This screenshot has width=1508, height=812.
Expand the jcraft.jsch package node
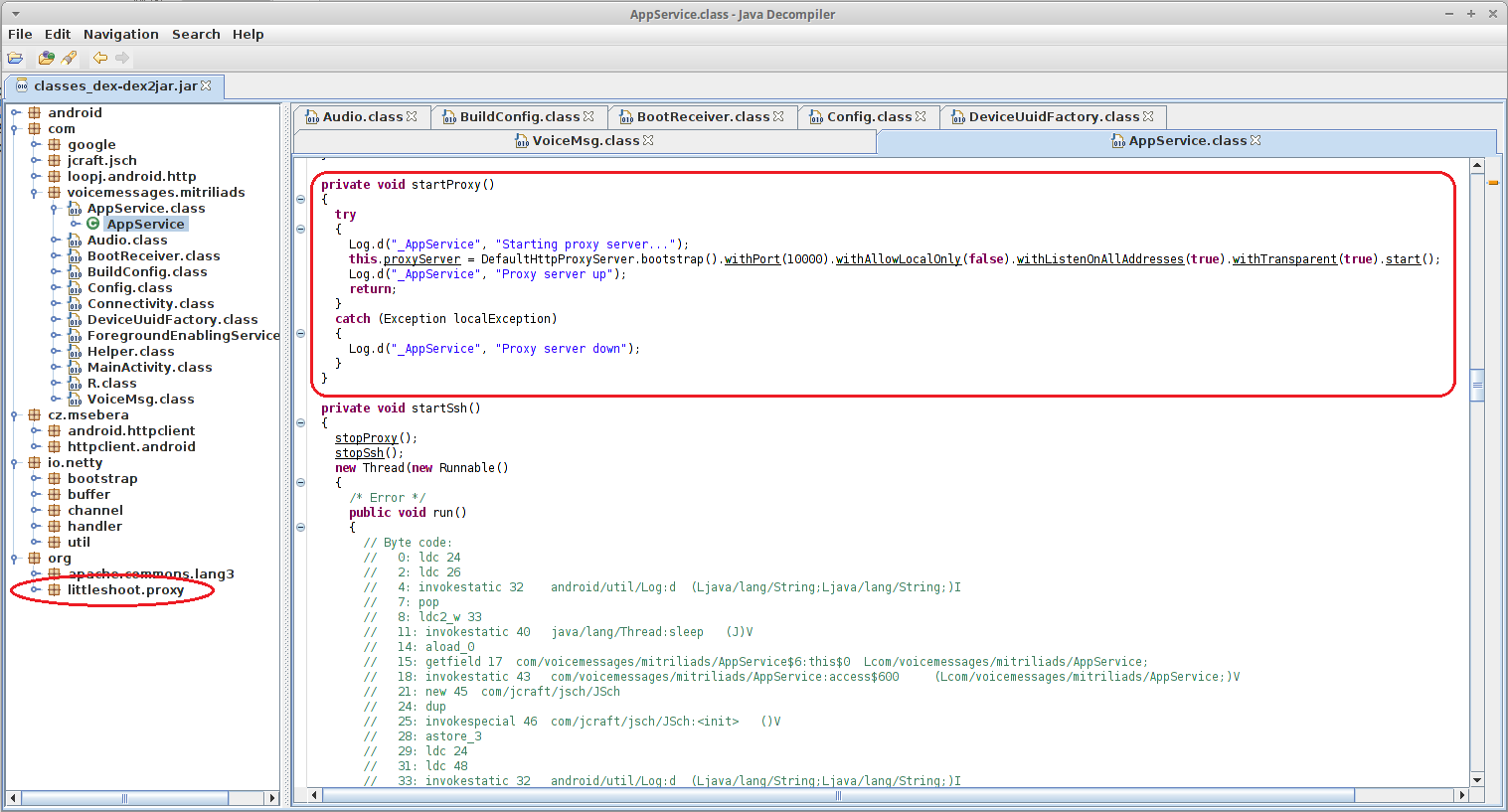coord(36,160)
